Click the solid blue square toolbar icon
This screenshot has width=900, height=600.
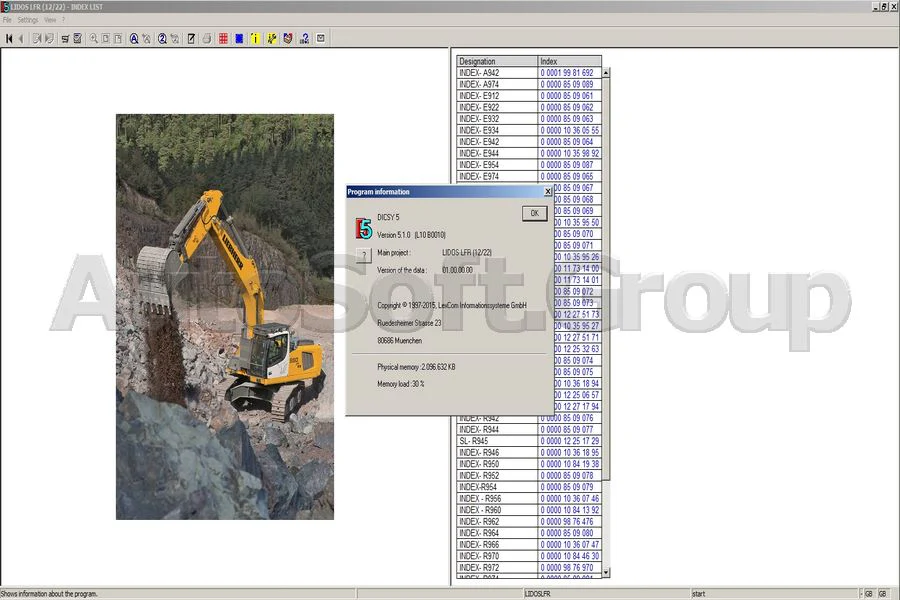(239, 39)
